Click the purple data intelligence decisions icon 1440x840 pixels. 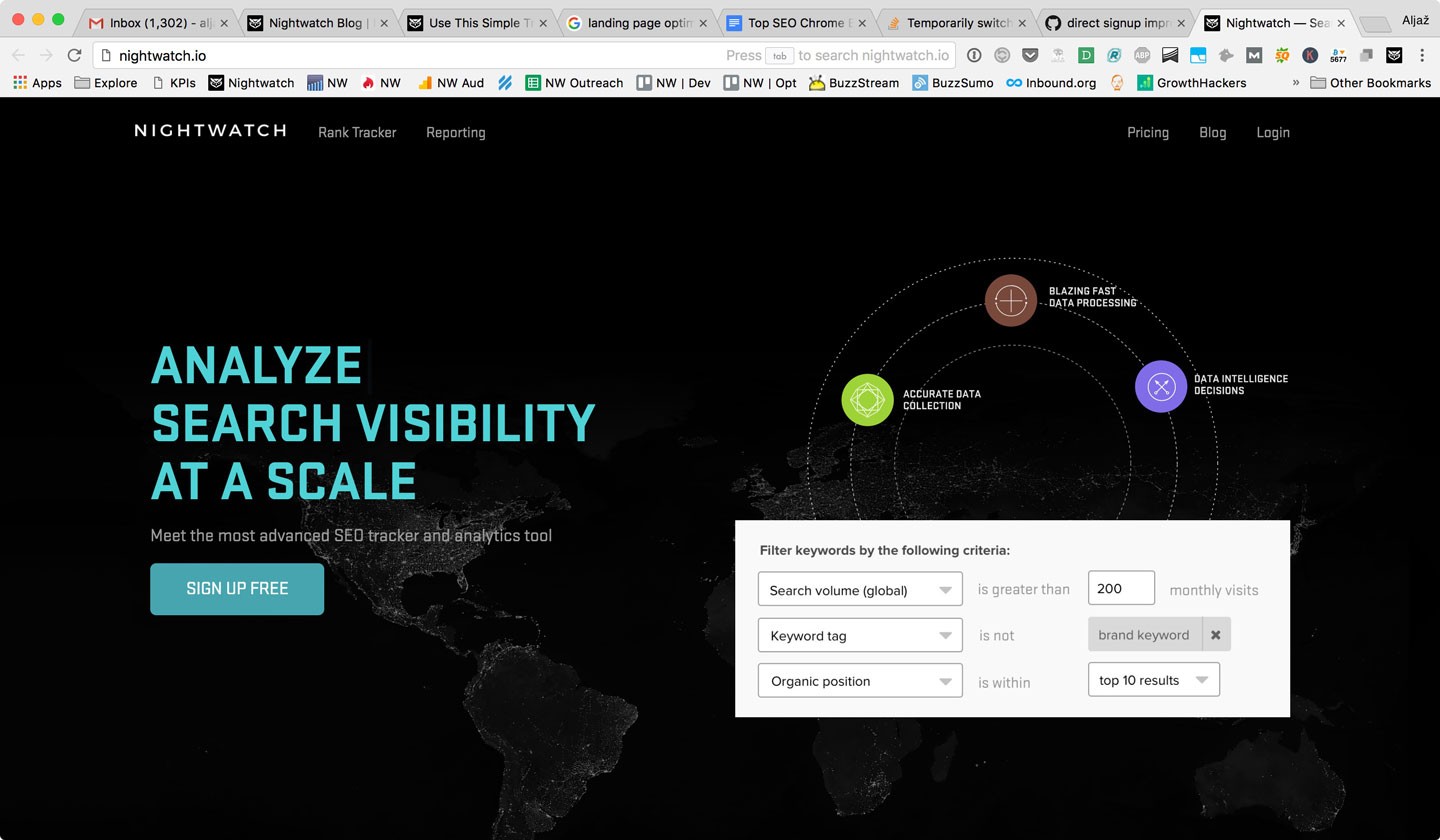click(1160, 386)
